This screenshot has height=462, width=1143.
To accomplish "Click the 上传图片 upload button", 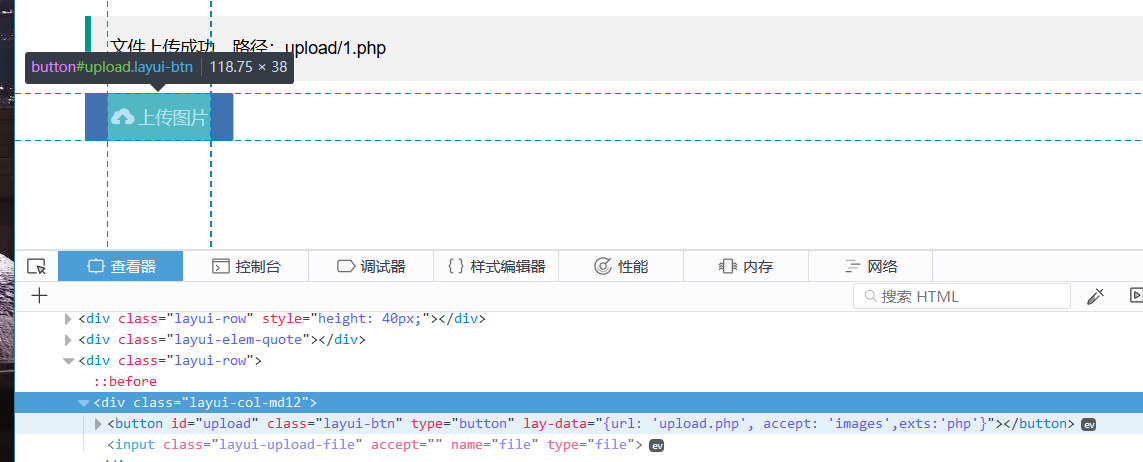I will click(x=159, y=117).
